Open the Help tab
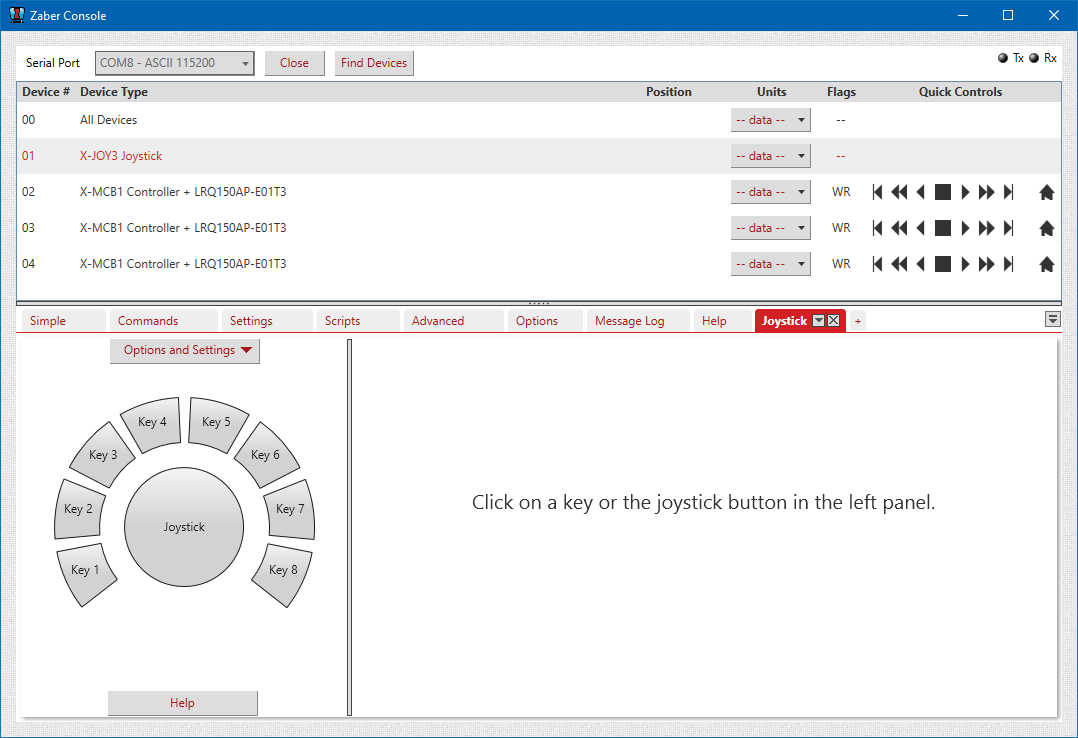This screenshot has height=738, width=1078. pos(723,321)
